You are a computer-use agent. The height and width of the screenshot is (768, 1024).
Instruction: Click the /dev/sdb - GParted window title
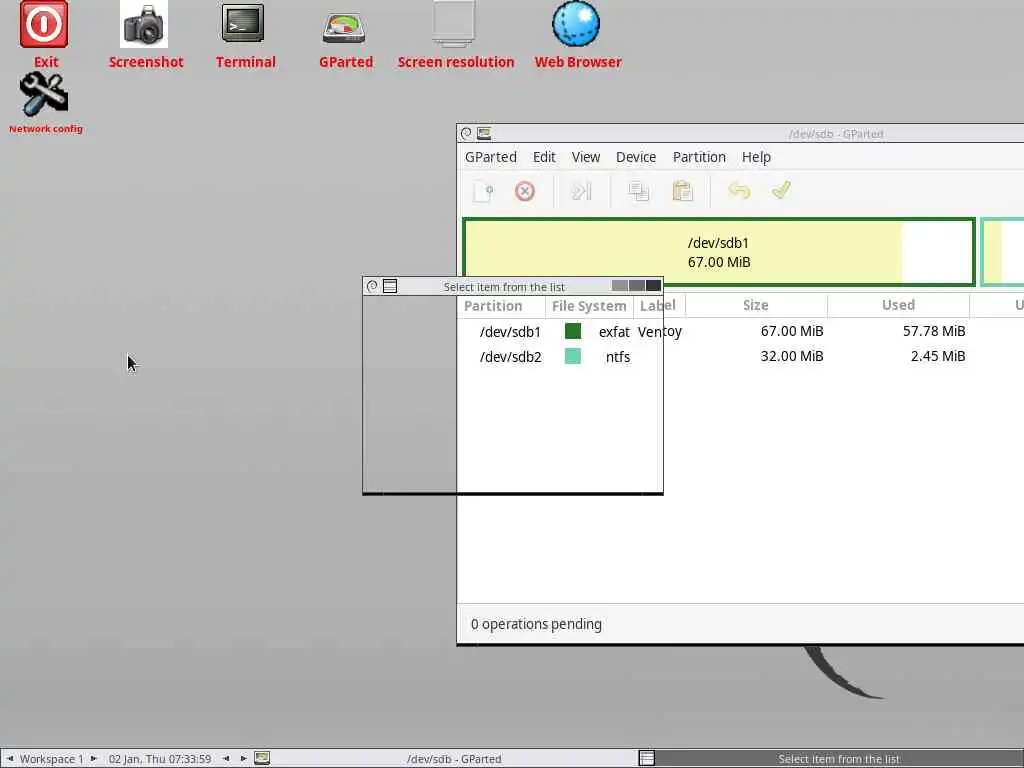tap(835, 134)
